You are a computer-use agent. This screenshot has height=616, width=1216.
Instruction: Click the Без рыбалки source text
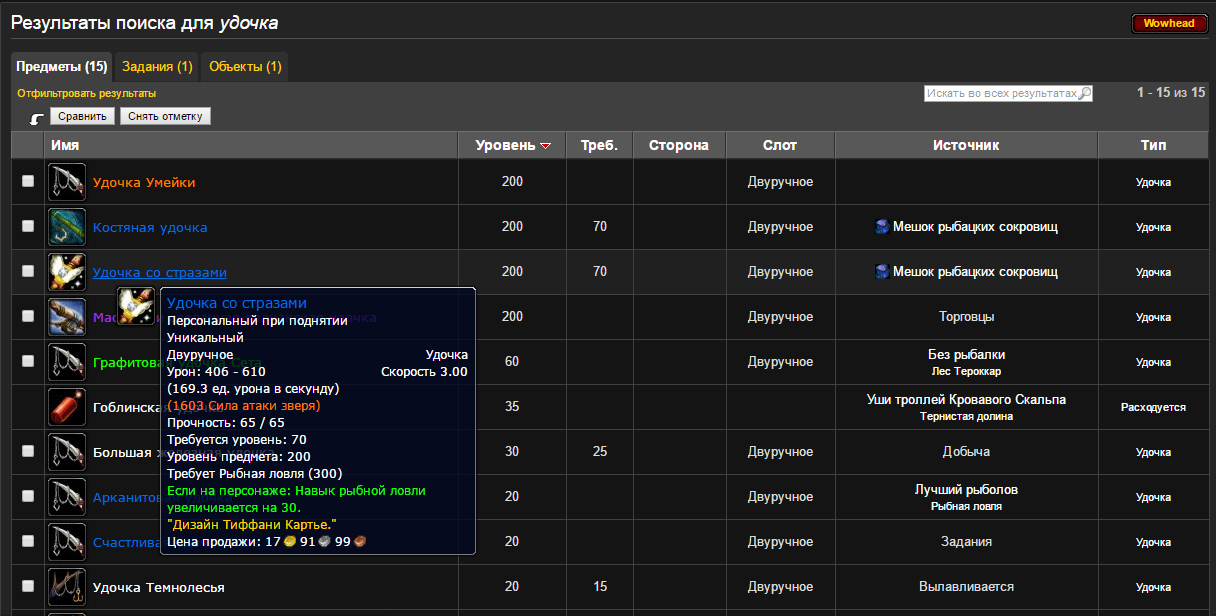(x=966, y=354)
